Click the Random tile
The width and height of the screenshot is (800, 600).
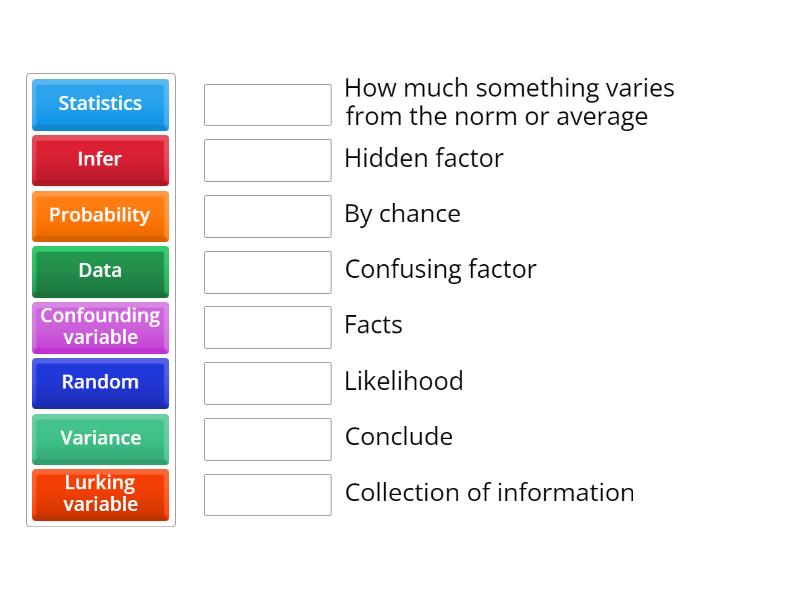(x=100, y=383)
